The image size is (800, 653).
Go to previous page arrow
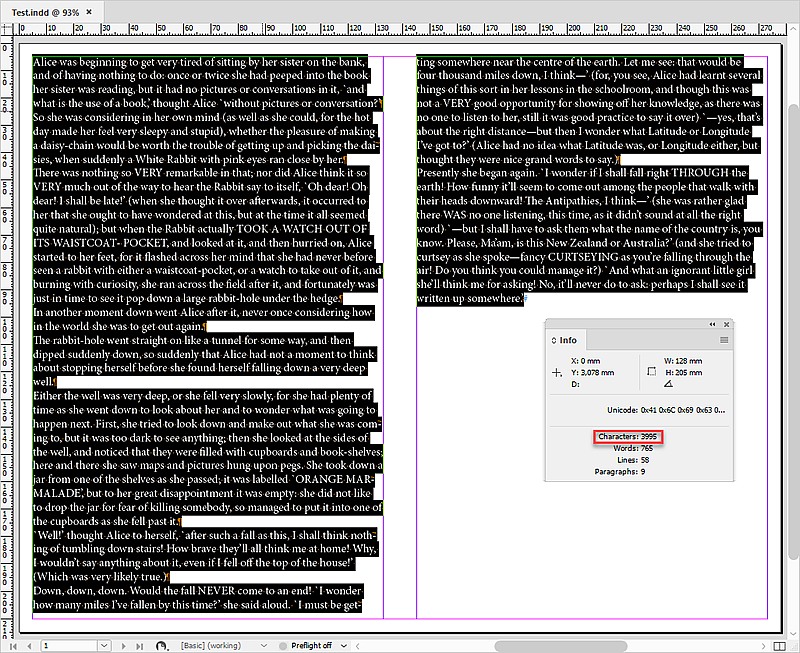point(29,646)
